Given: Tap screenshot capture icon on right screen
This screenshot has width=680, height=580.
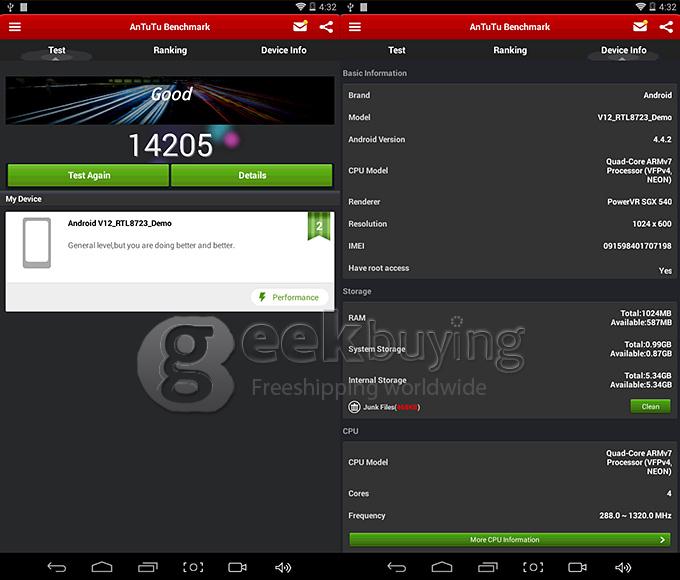Looking at the screenshot, I should pos(533,567).
